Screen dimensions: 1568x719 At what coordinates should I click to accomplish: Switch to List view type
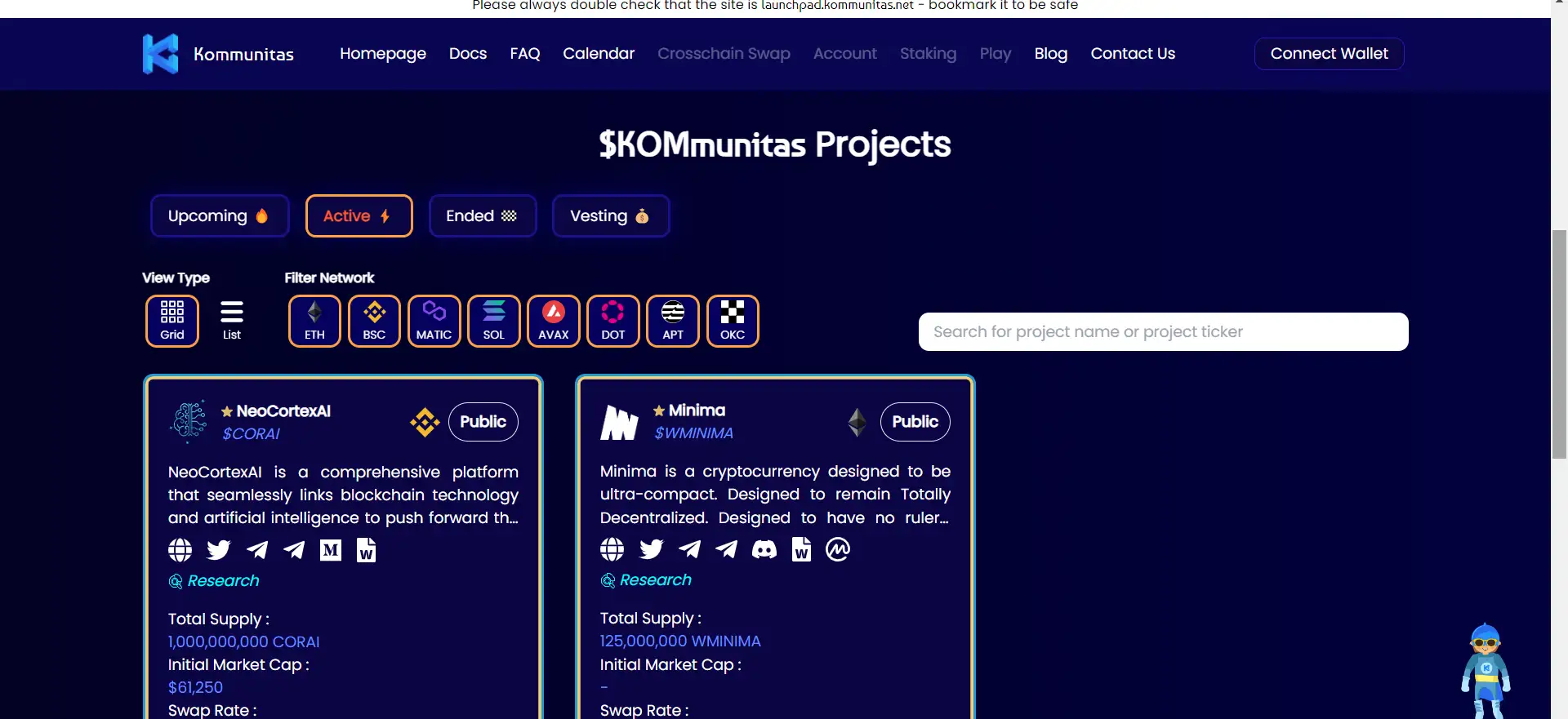pos(232,321)
